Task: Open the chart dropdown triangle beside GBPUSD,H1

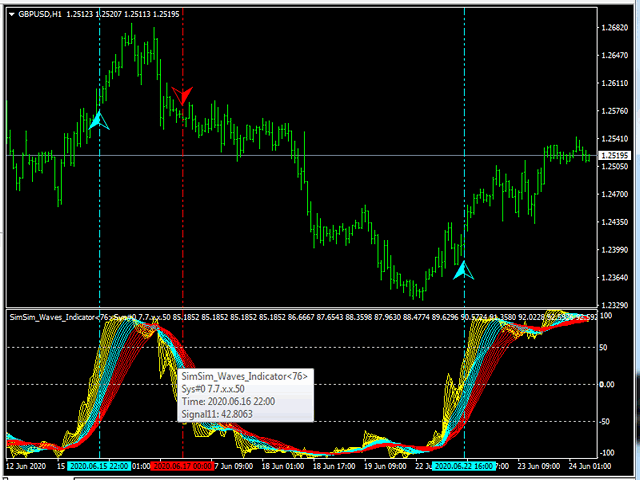Action: pos(11,14)
